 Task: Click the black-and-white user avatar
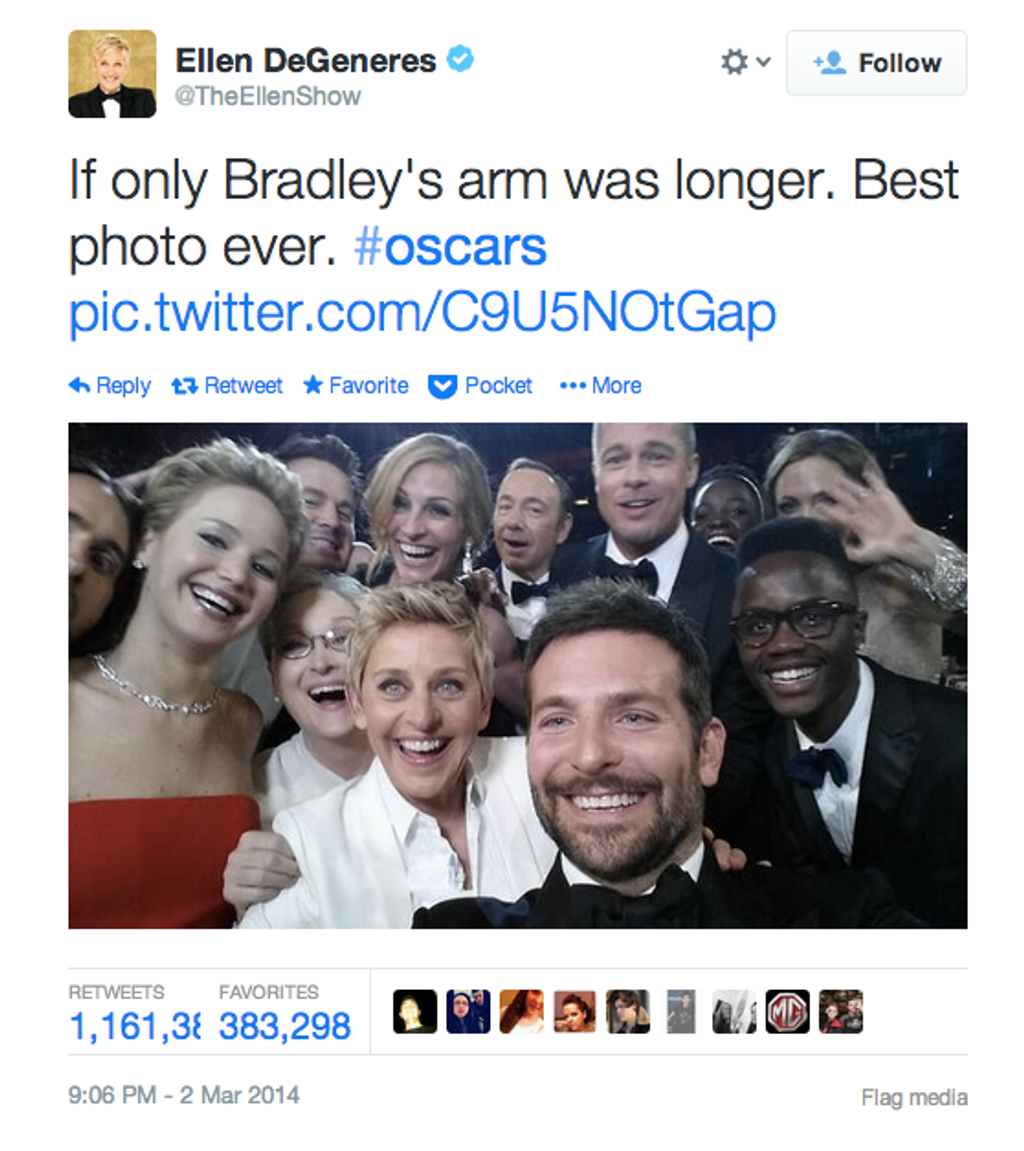(x=733, y=1012)
